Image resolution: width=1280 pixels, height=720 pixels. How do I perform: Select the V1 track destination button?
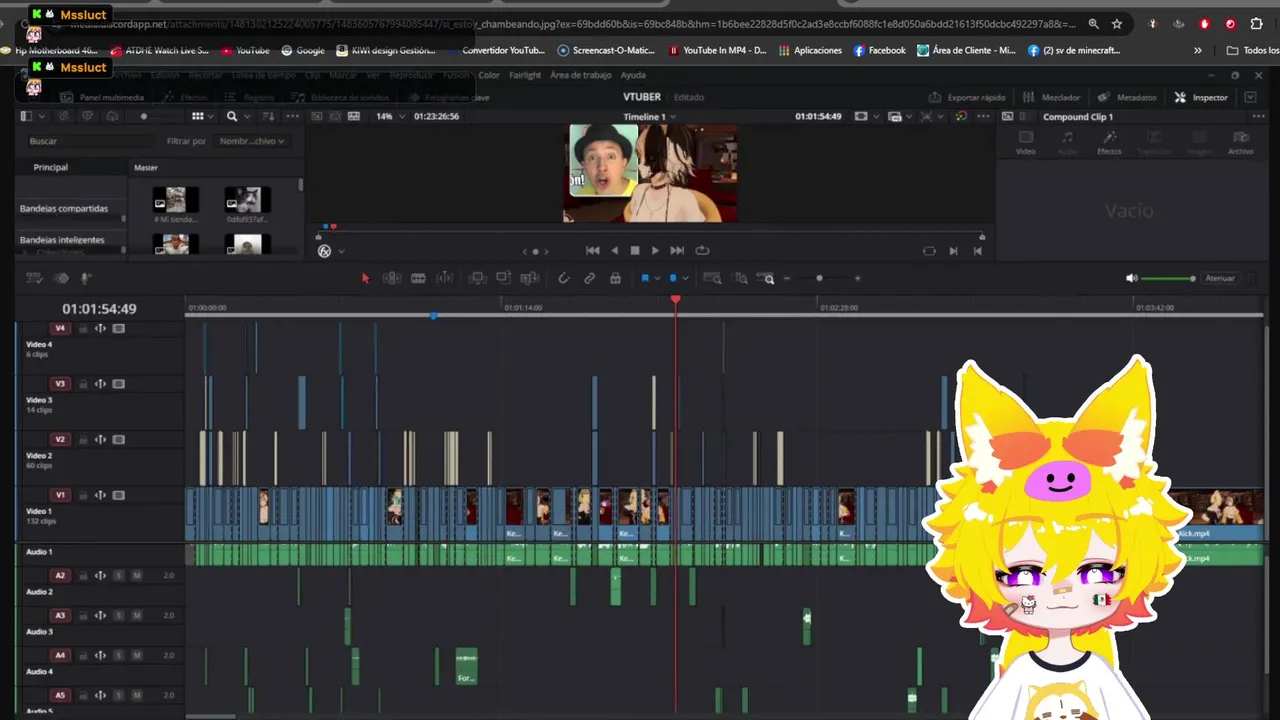[60, 495]
